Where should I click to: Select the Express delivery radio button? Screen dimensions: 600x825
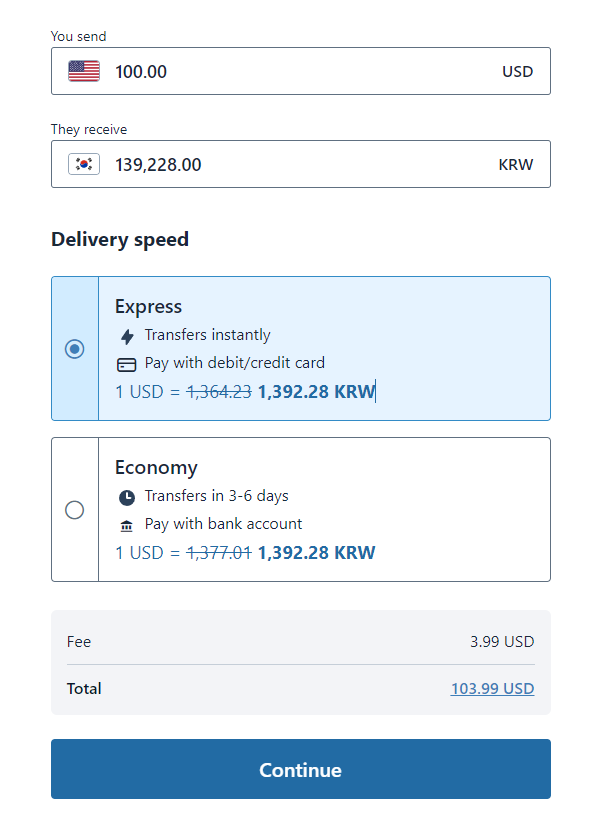74,349
